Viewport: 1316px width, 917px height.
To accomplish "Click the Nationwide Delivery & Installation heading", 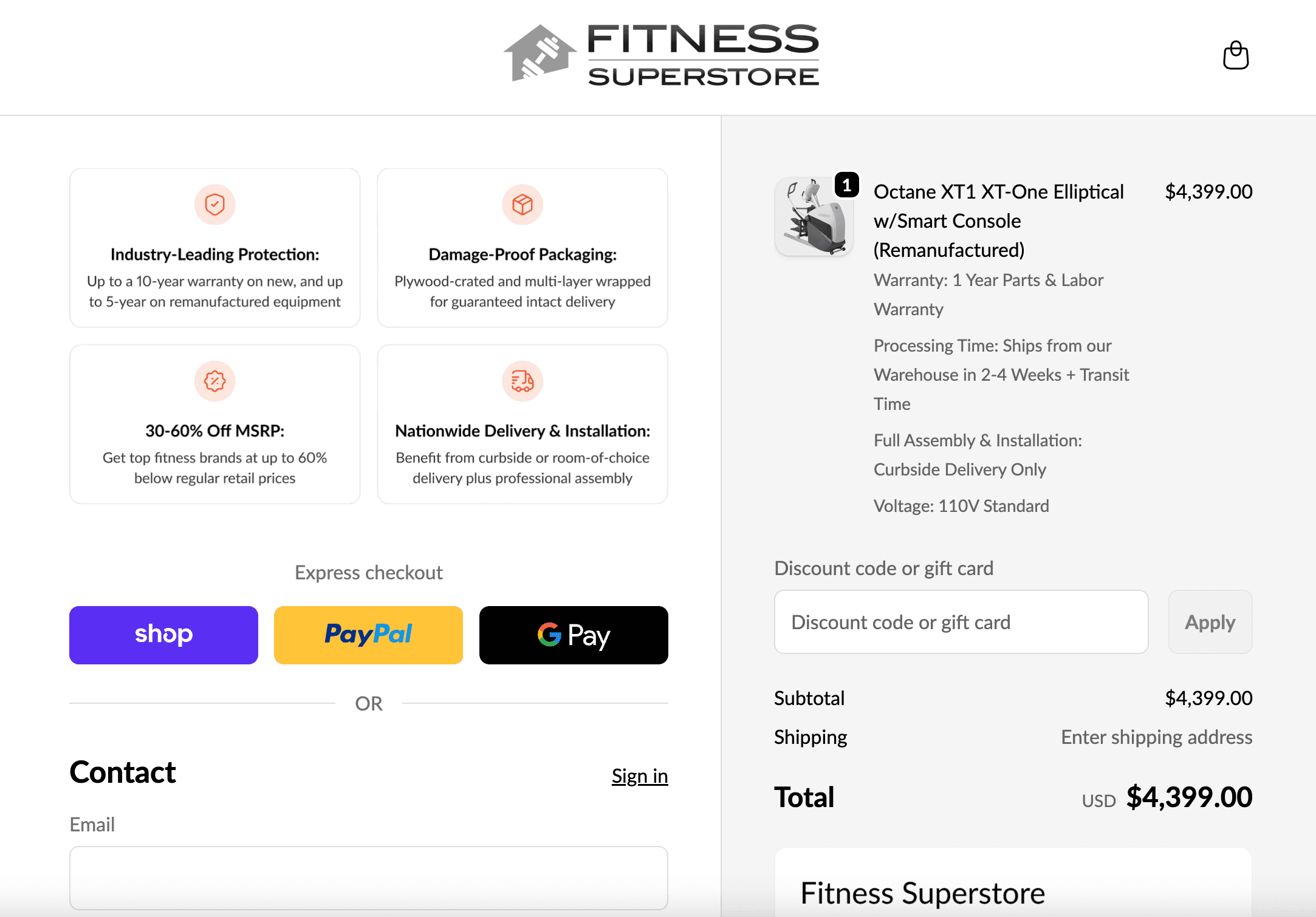I will point(522,431).
